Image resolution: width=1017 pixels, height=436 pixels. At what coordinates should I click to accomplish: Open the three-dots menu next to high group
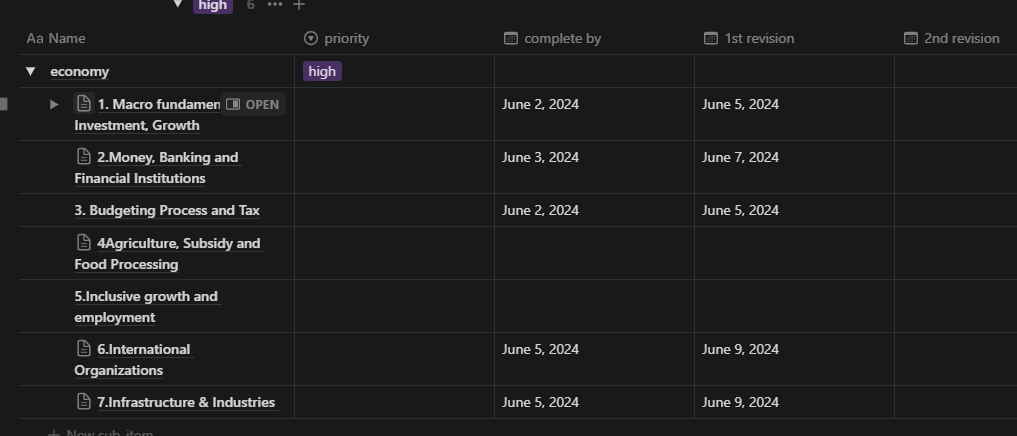click(275, 5)
